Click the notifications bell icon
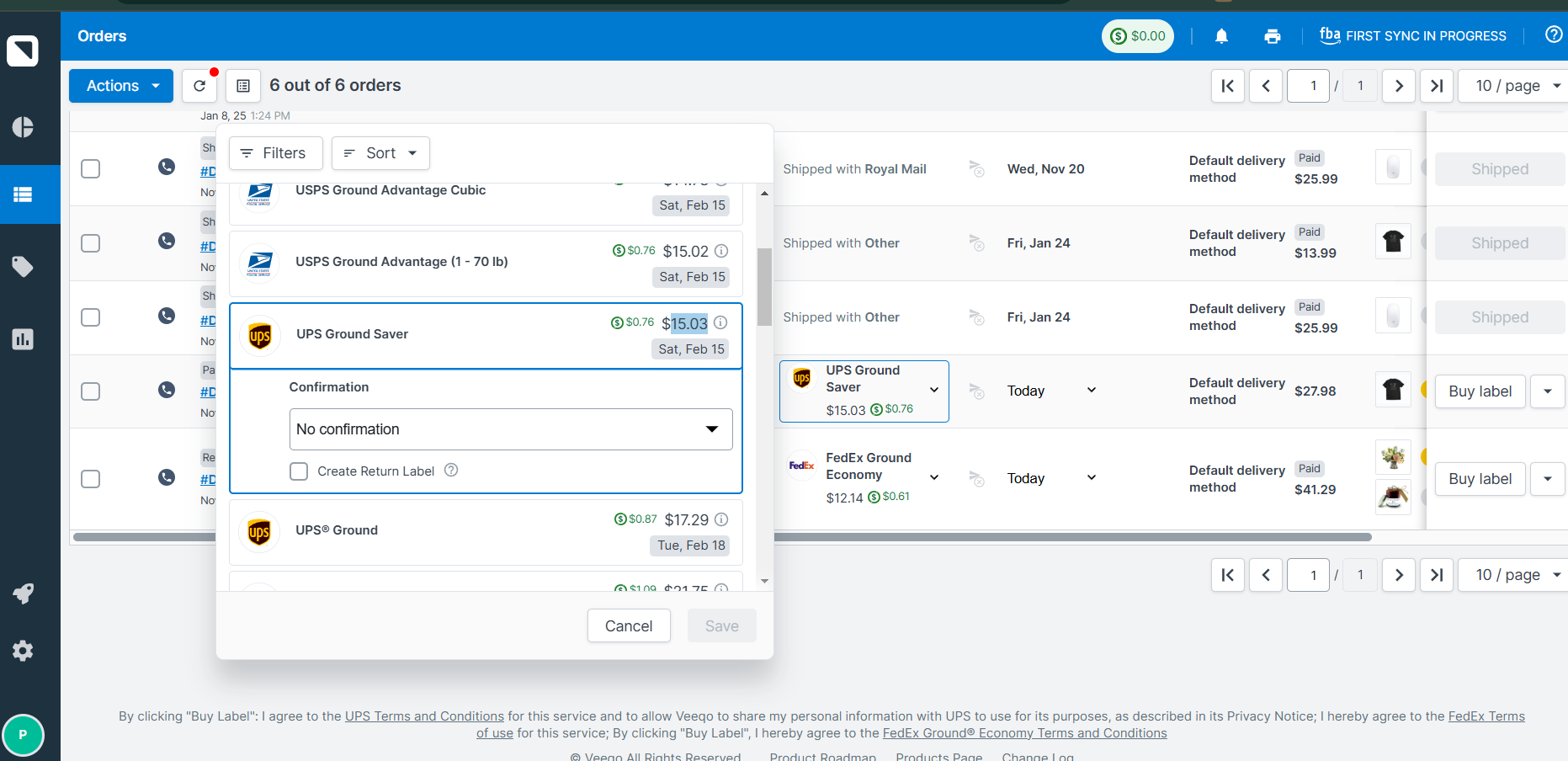Viewport: 1568px width, 761px height. click(x=1221, y=36)
